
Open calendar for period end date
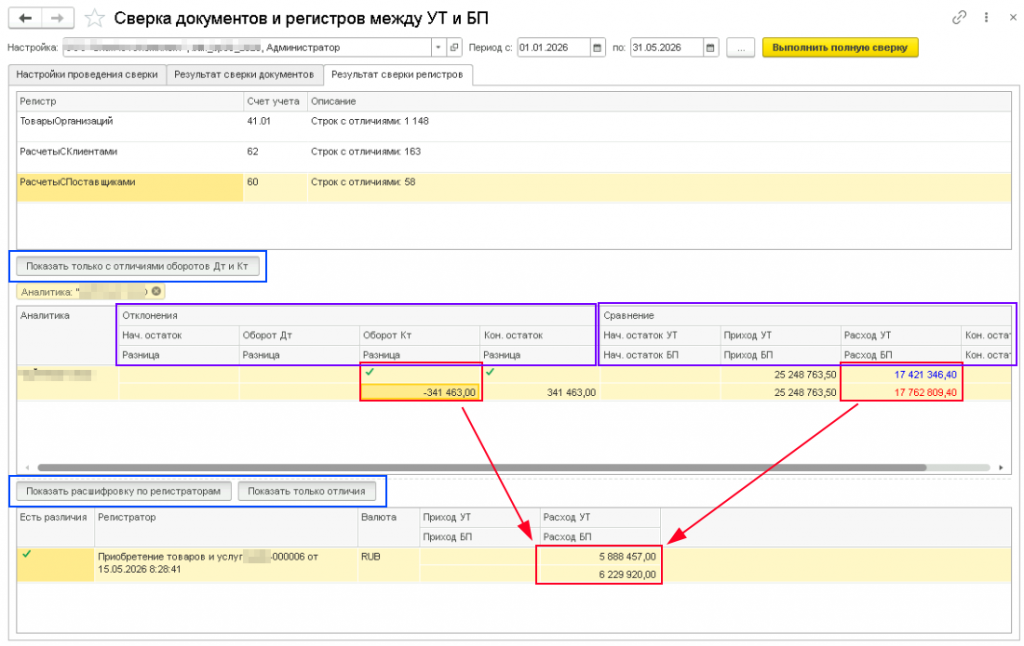[710, 48]
